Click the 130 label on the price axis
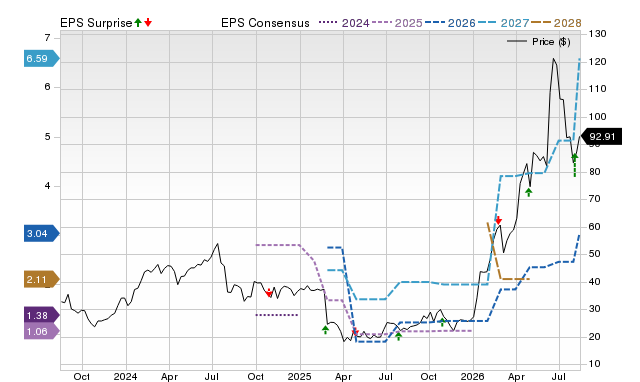This screenshot has width=640, height=382. [x=598, y=34]
